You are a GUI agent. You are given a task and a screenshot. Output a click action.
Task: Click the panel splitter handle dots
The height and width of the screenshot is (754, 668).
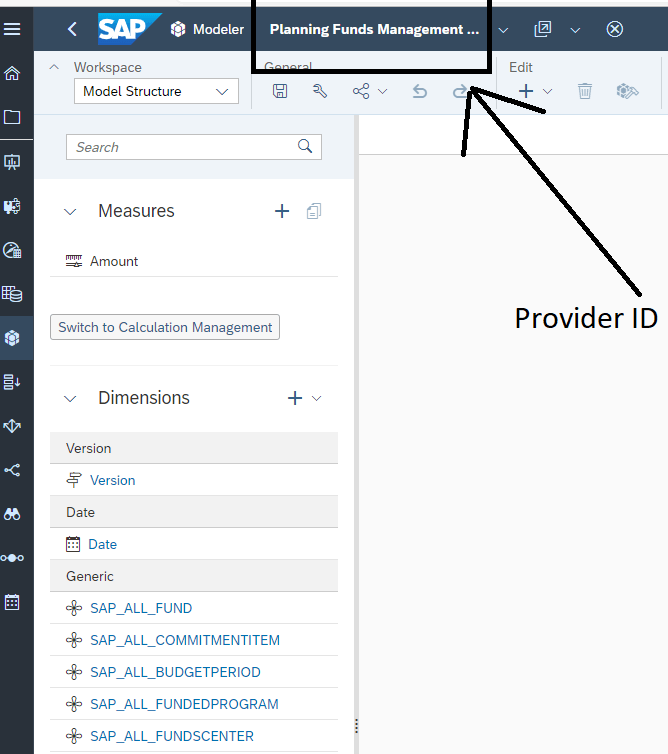[356, 726]
